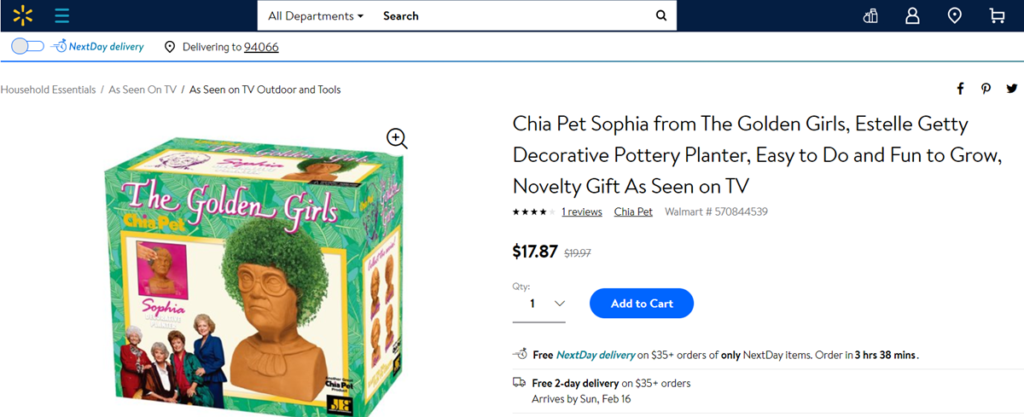
Task: Open the shopping cart
Action: [x=996, y=16]
